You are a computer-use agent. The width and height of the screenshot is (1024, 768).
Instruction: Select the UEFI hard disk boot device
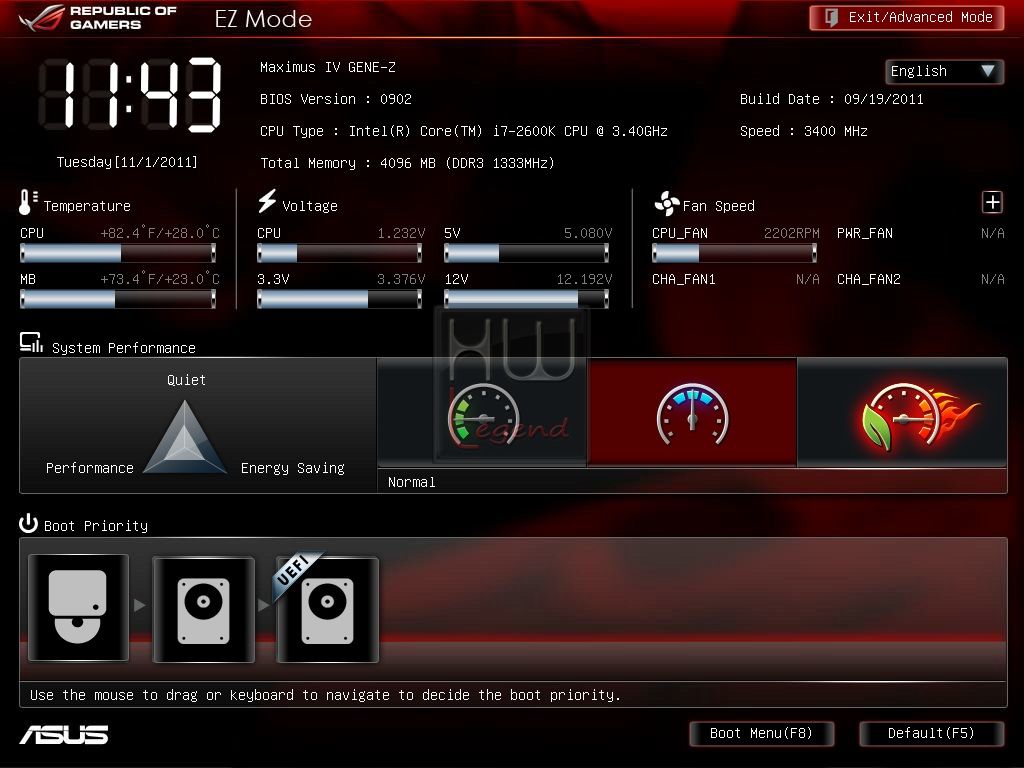[328, 609]
